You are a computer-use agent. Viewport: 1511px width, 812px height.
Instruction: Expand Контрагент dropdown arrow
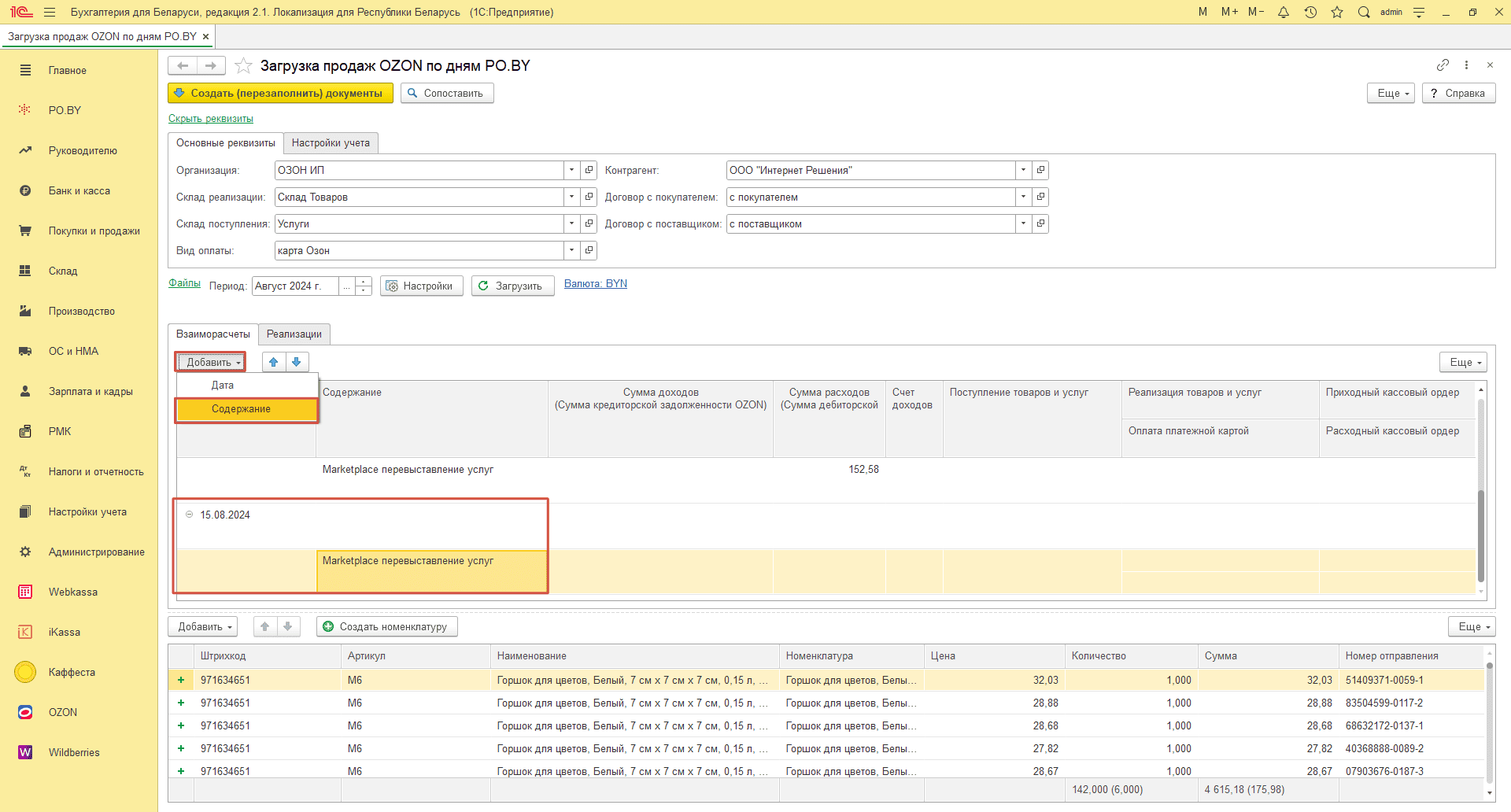pos(1023,170)
